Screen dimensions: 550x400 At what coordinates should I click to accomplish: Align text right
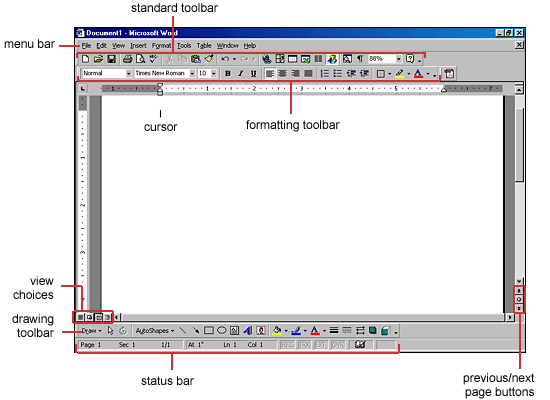pos(296,74)
